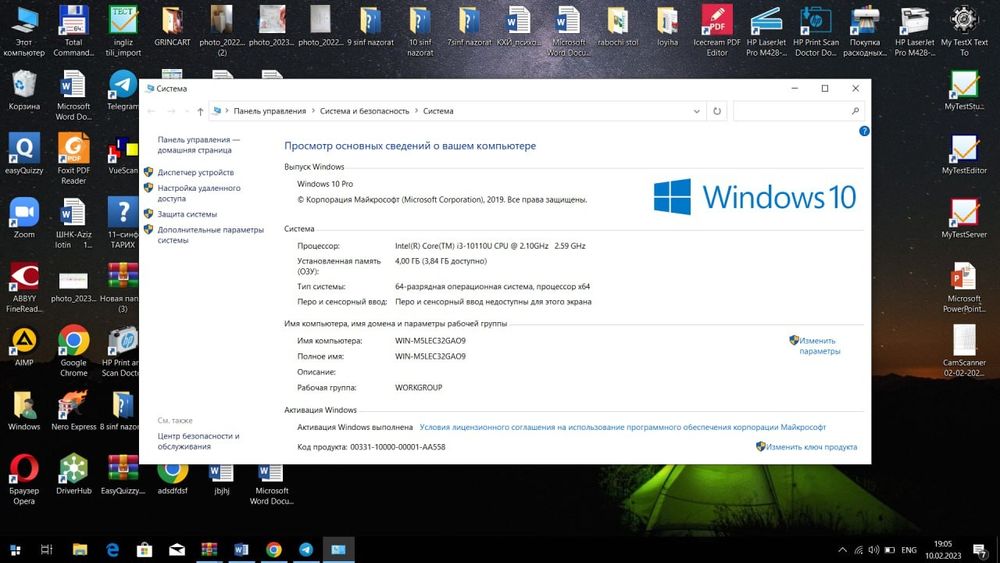Open Настройка удаленного доступа link
The width and height of the screenshot is (1000, 563).
click(198, 193)
